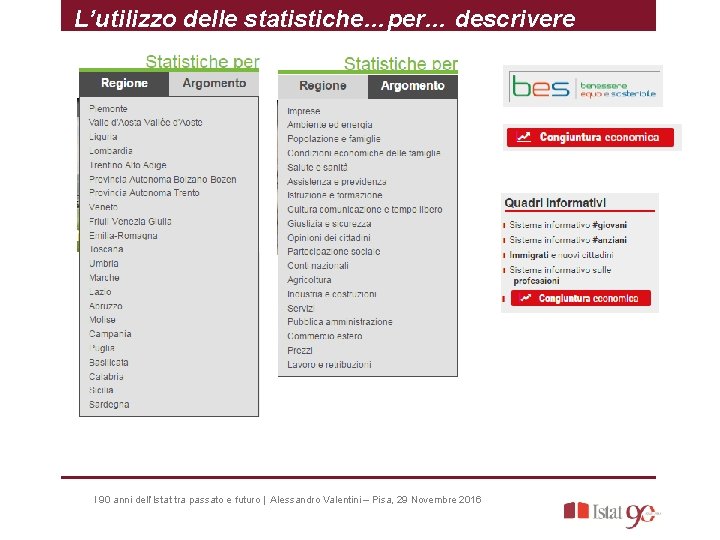
Task: Select Prezzi topic
Action: pos(300,350)
